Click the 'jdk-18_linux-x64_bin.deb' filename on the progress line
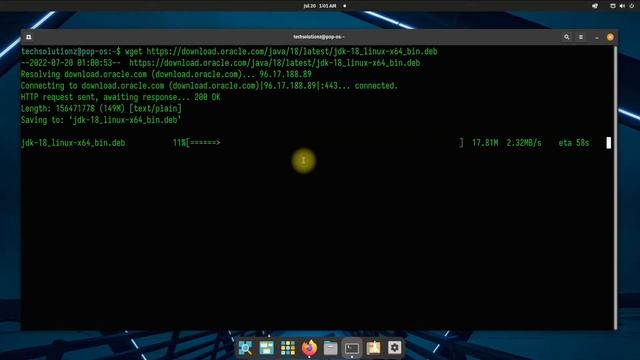The image size is (640, 360). click(73, 143)
